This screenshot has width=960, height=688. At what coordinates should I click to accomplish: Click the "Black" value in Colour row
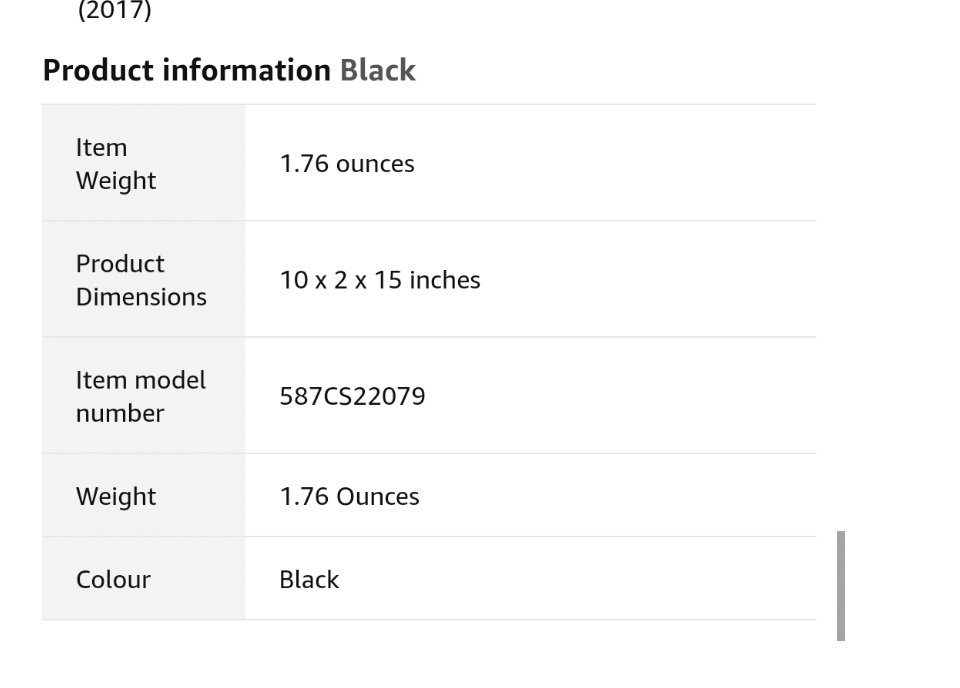point(309,579)
